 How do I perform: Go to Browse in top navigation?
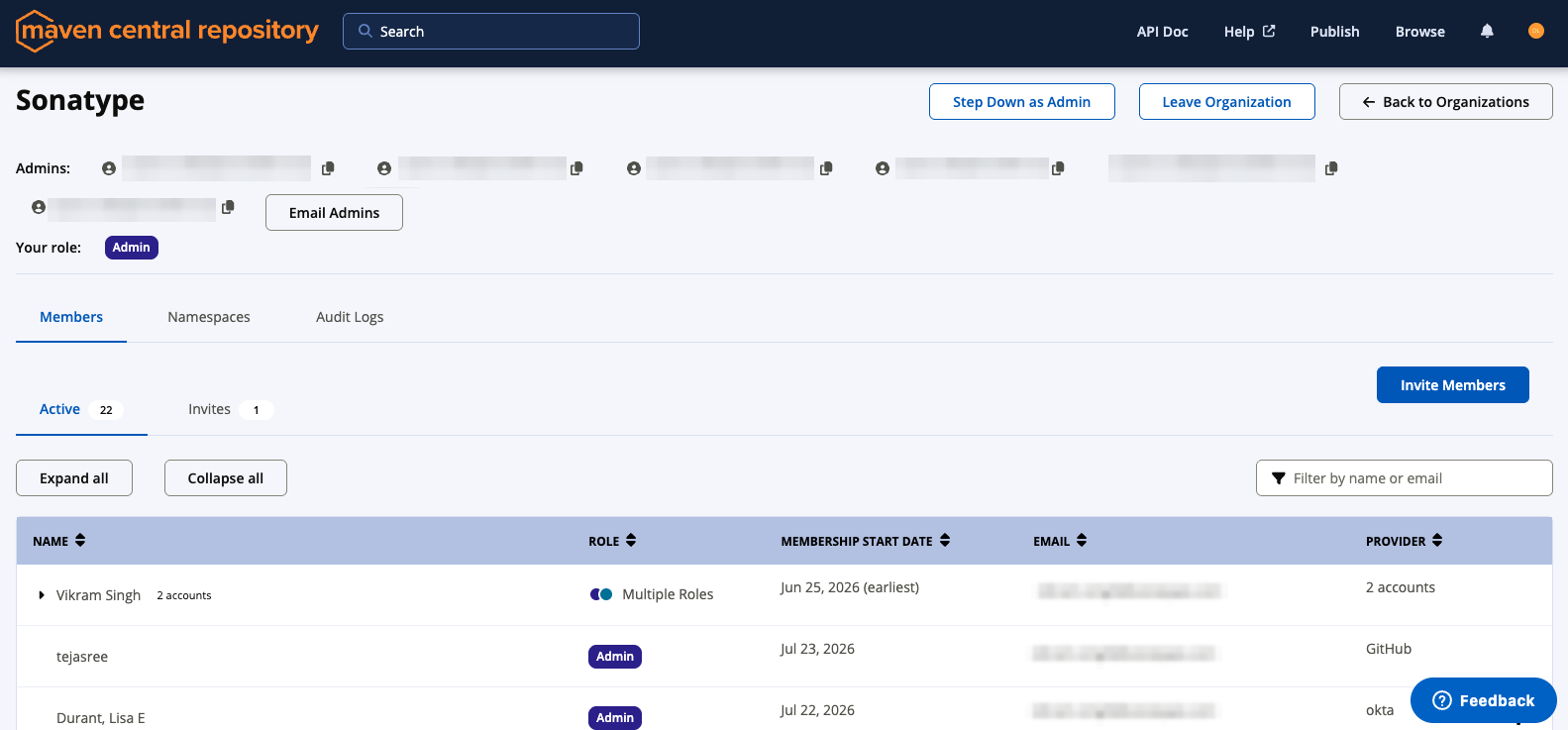1419,32
